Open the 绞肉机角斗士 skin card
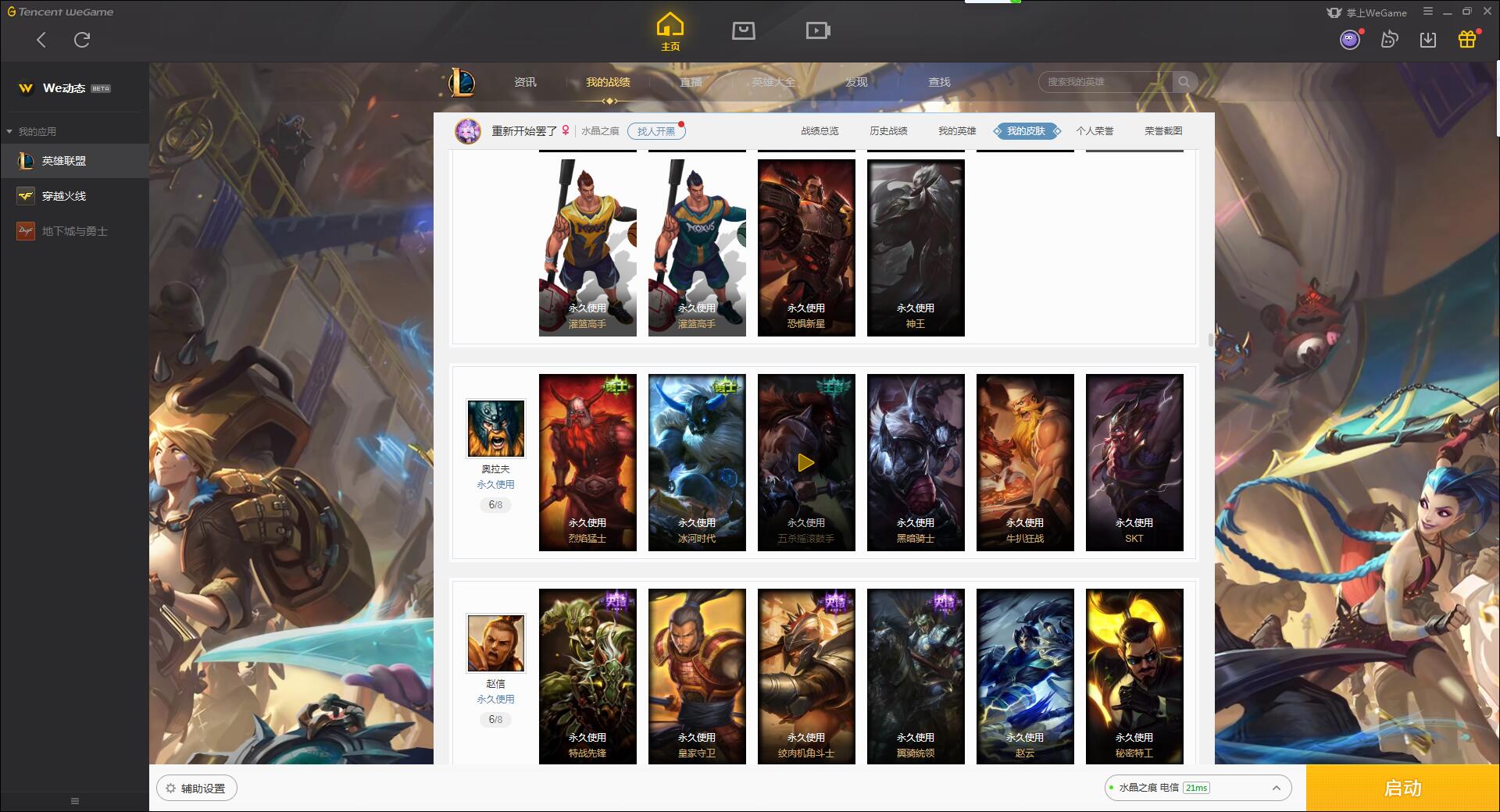This screenshot has height=812, width=1500. pyautogui.click(x=806, y=676)
